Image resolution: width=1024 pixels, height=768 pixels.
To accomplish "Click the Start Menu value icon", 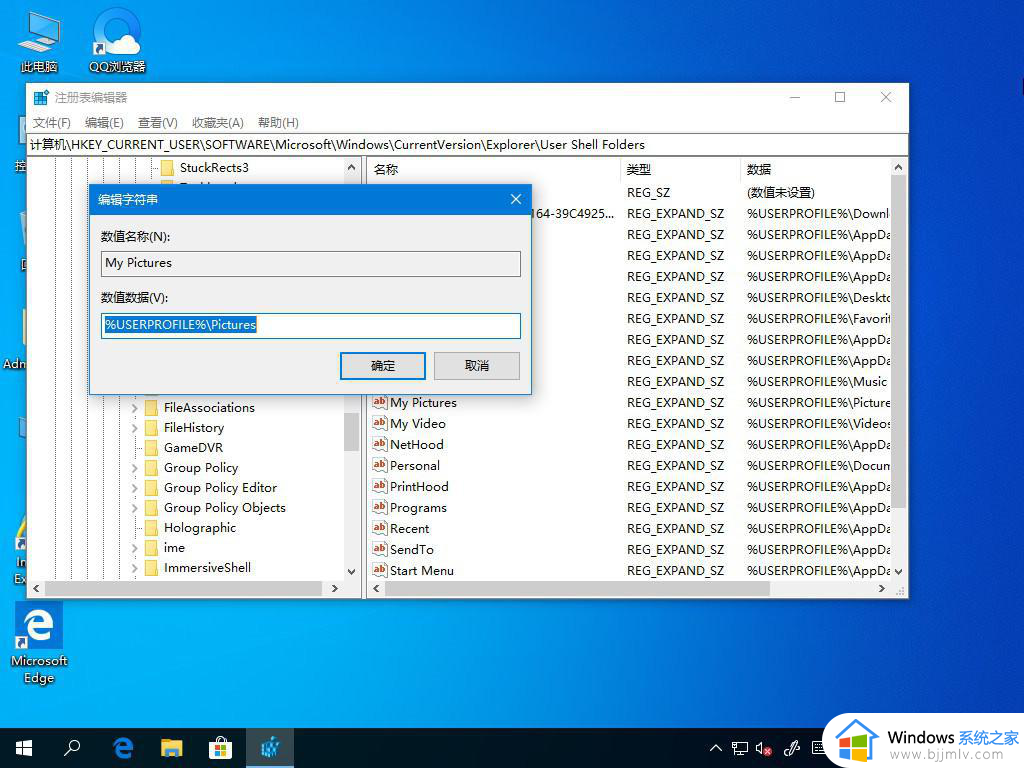I will point(379,569).
